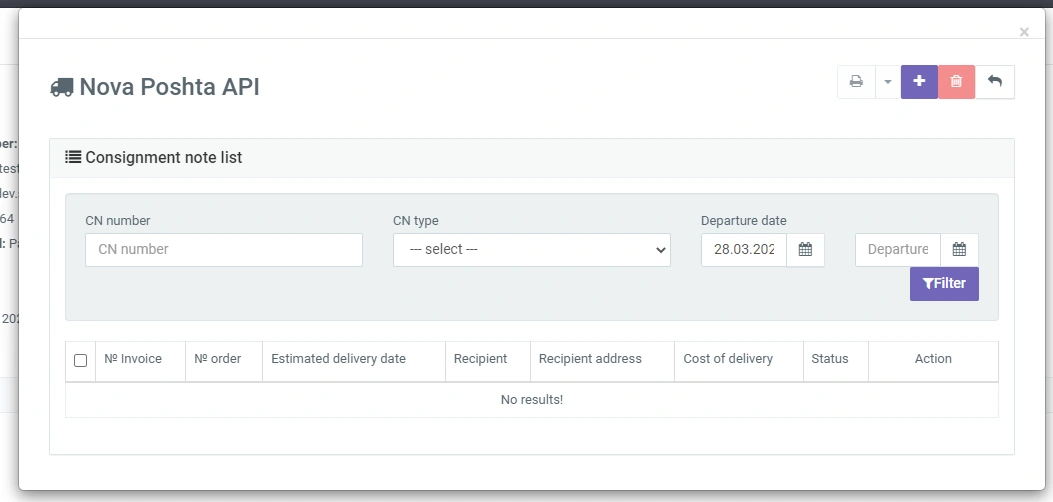Click the Filter button
1053x502 pixels.
point(944,284)
